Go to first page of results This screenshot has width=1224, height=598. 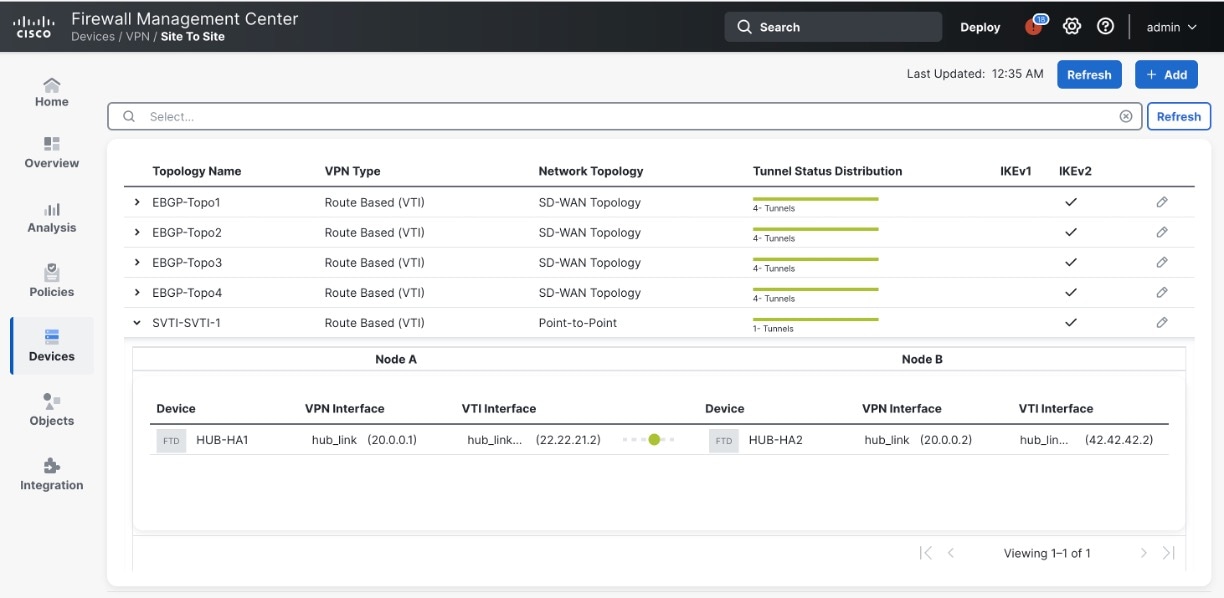pyautogui.click(x=925, y=553)
